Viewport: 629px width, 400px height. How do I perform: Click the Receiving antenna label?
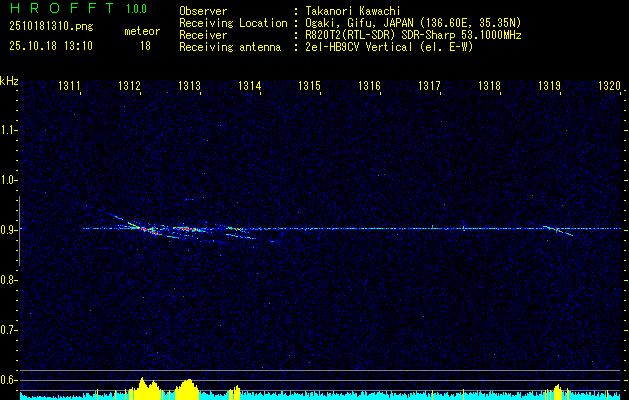tap(230, 47)
